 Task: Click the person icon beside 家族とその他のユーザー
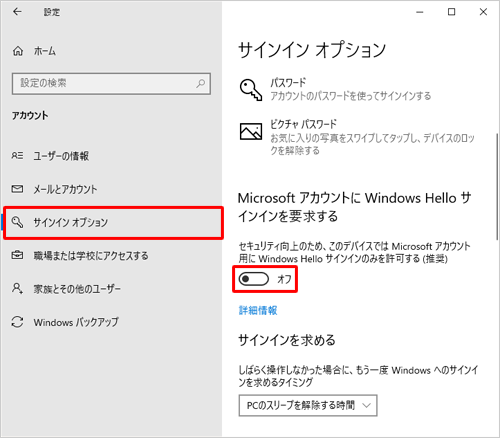pos(17,288)
